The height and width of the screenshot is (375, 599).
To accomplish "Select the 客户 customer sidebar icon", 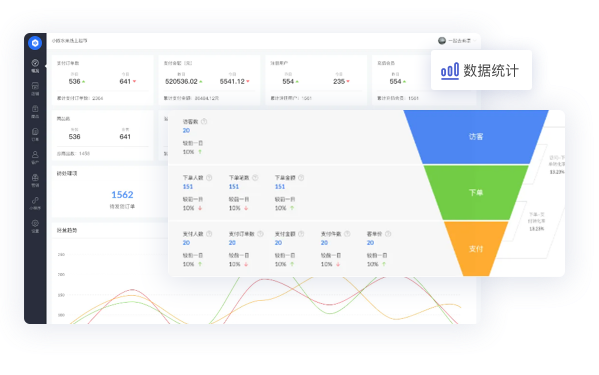I will [x=35, y=157].
